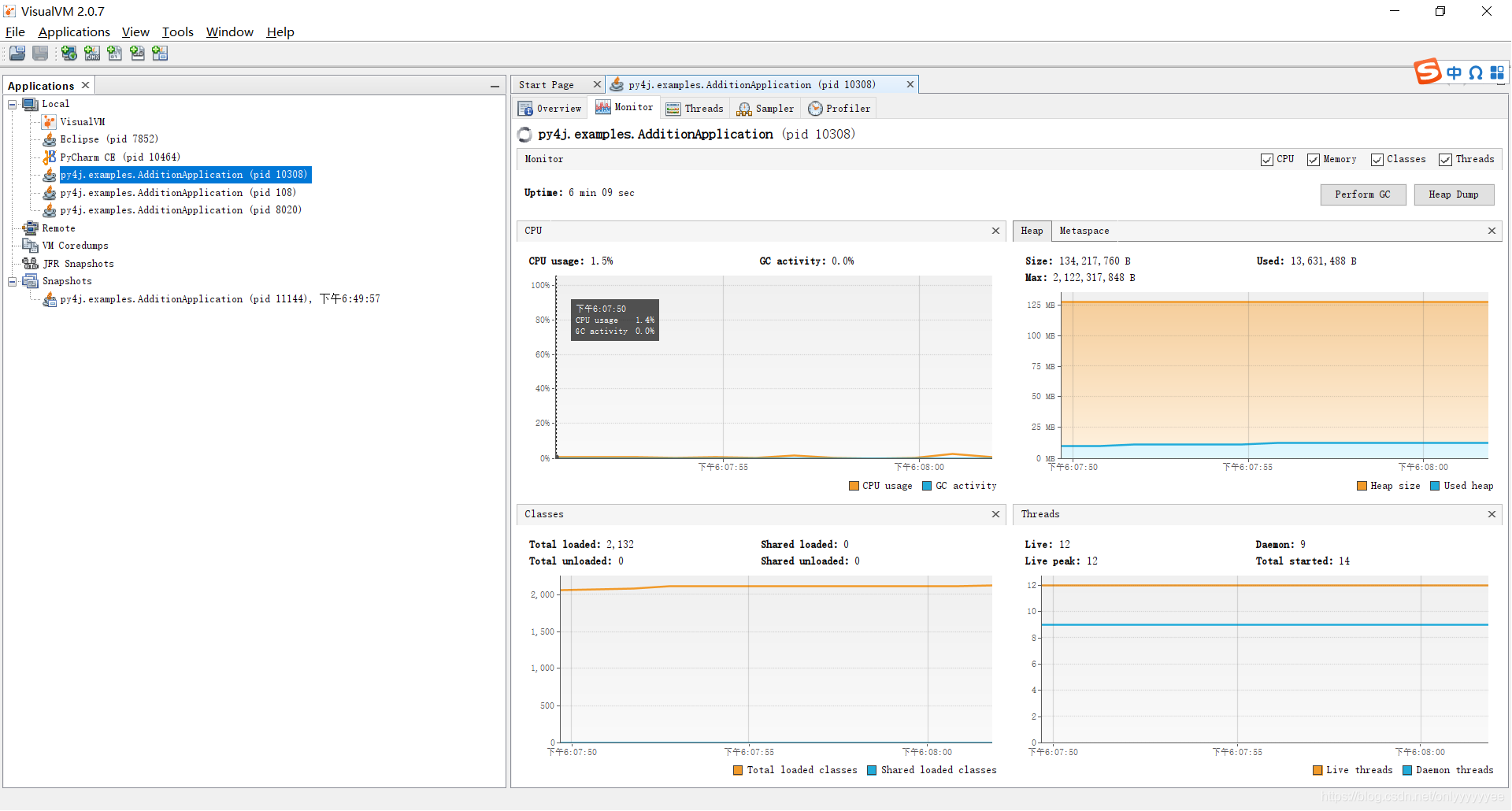Screen dimensions: 1512x811
Task: Collapse the Local tree node
Action: pyautogui.click(x=13, y=104)
